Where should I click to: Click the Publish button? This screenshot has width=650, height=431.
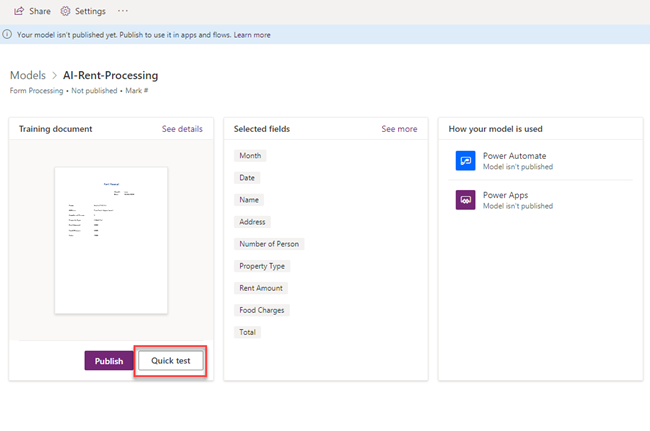(109, 361)
